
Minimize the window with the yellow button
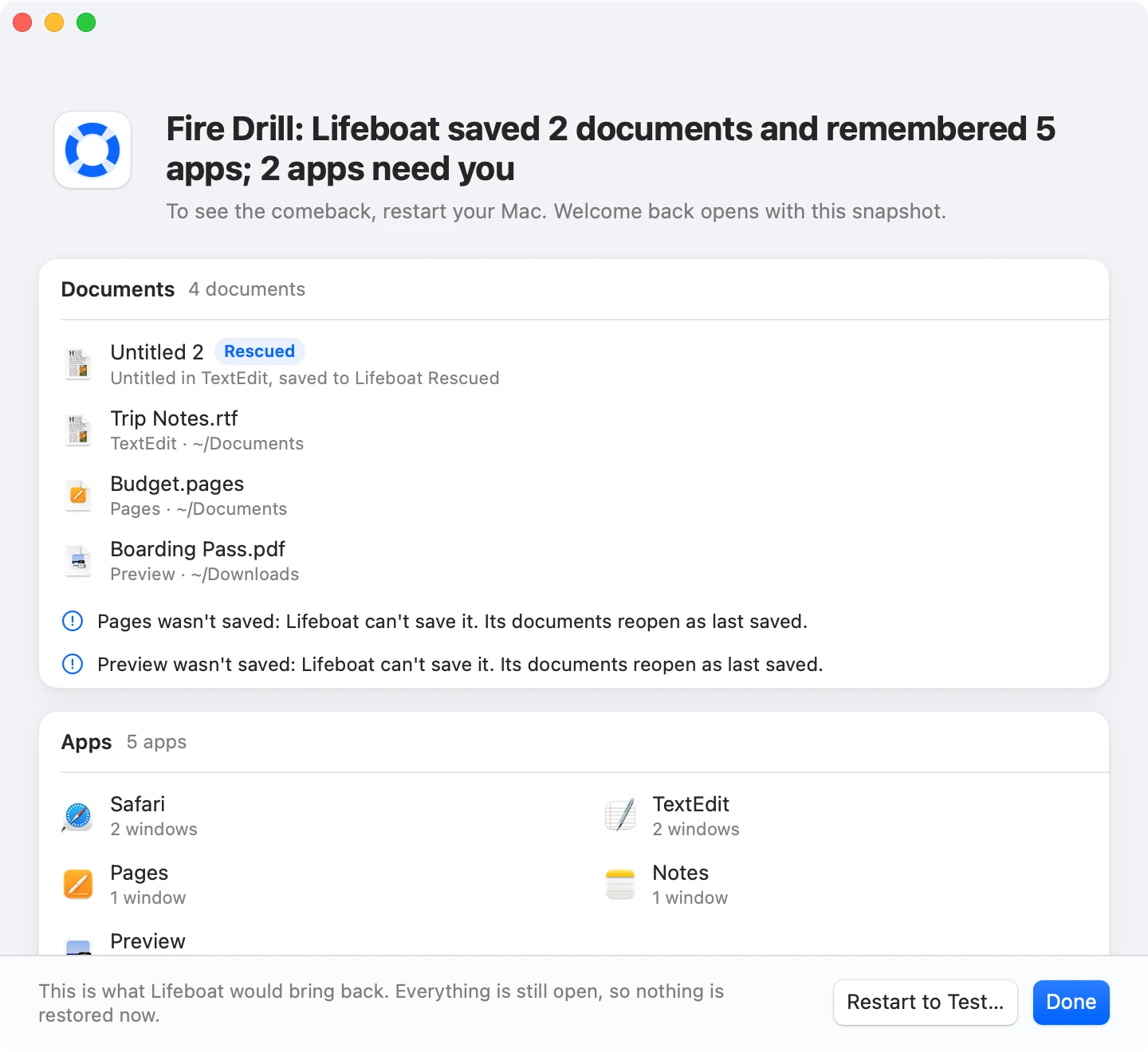(54, 22)
